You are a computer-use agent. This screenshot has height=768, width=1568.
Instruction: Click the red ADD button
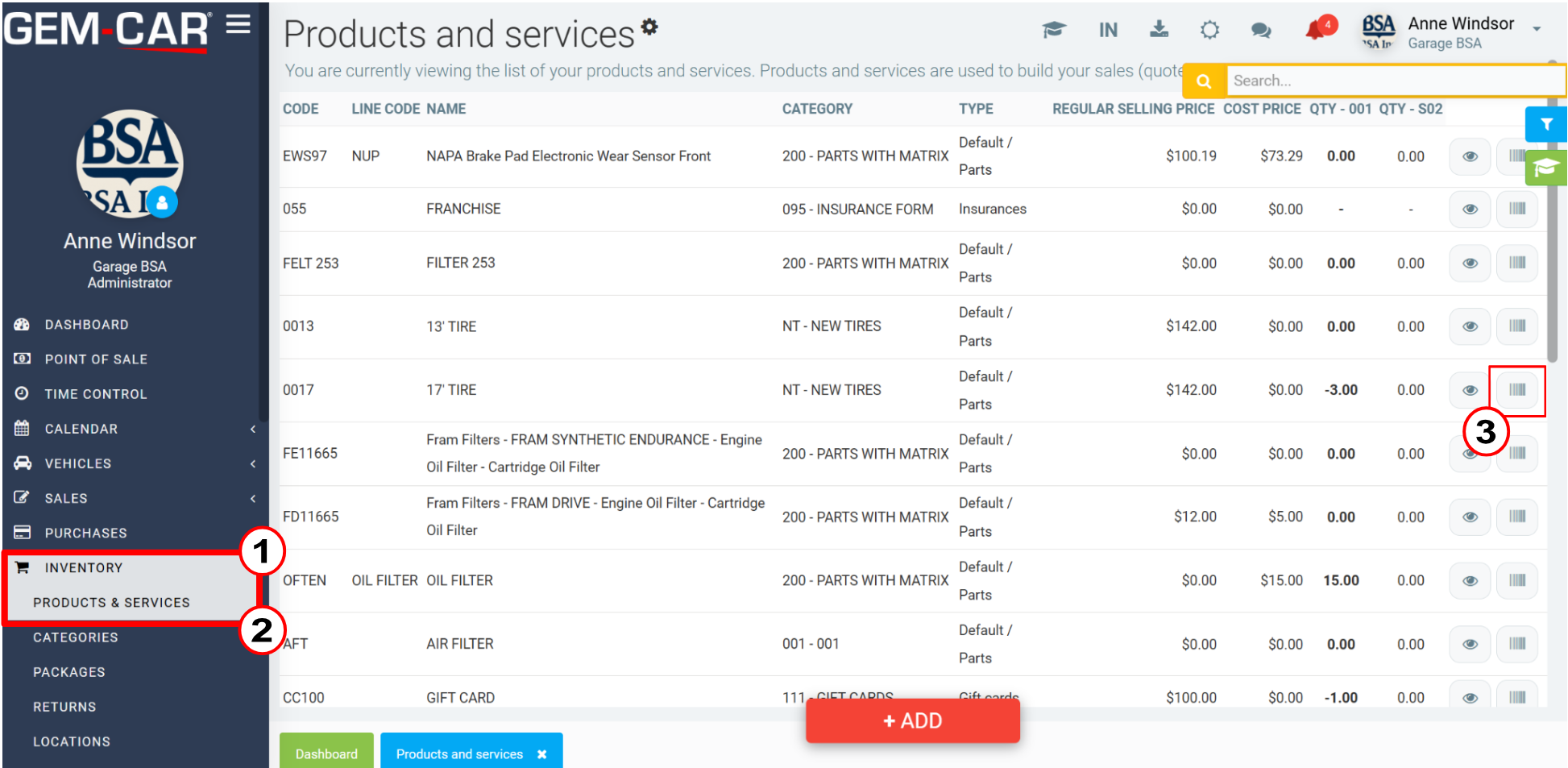[913, 720]
